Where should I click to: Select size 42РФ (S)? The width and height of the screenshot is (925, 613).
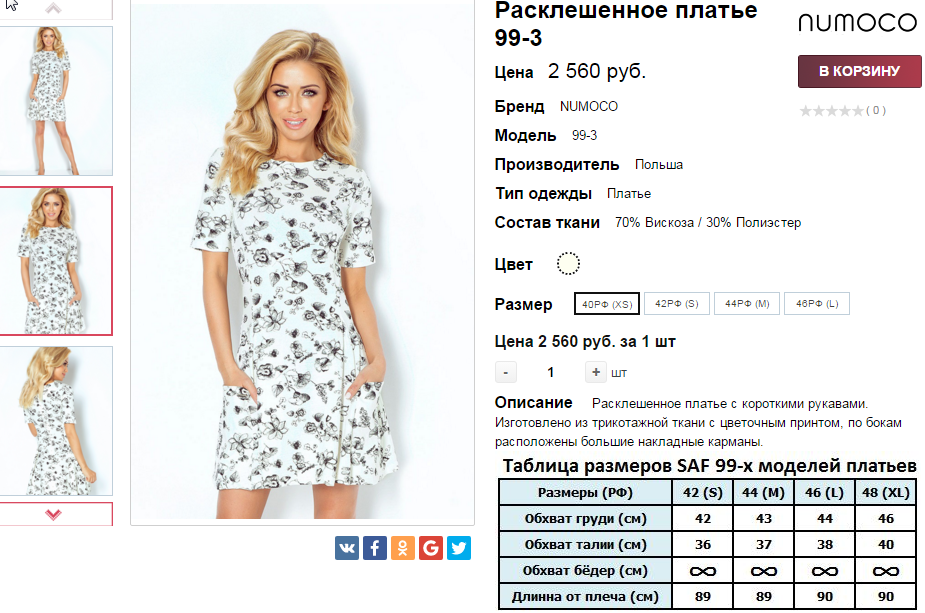[x=677, y=303]
